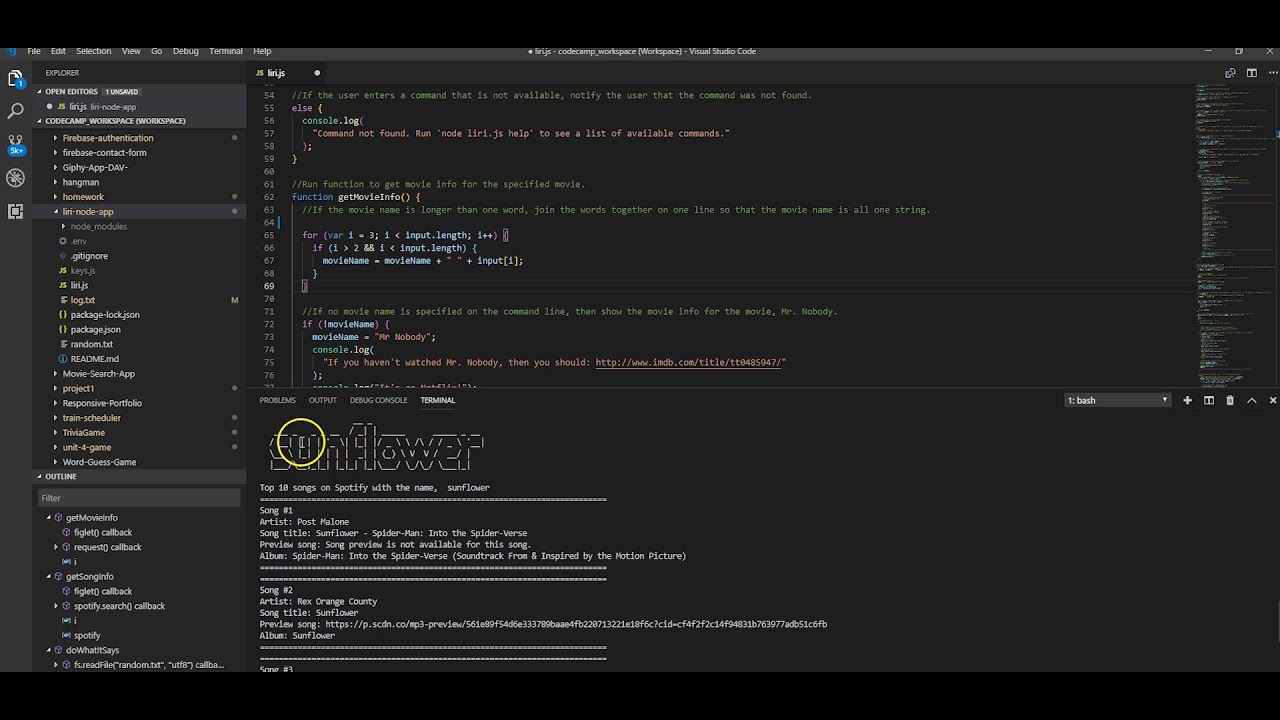Expand the firebase-contact-form folder
This screenshot has width=1280, height=720.
tap(104, 153)
